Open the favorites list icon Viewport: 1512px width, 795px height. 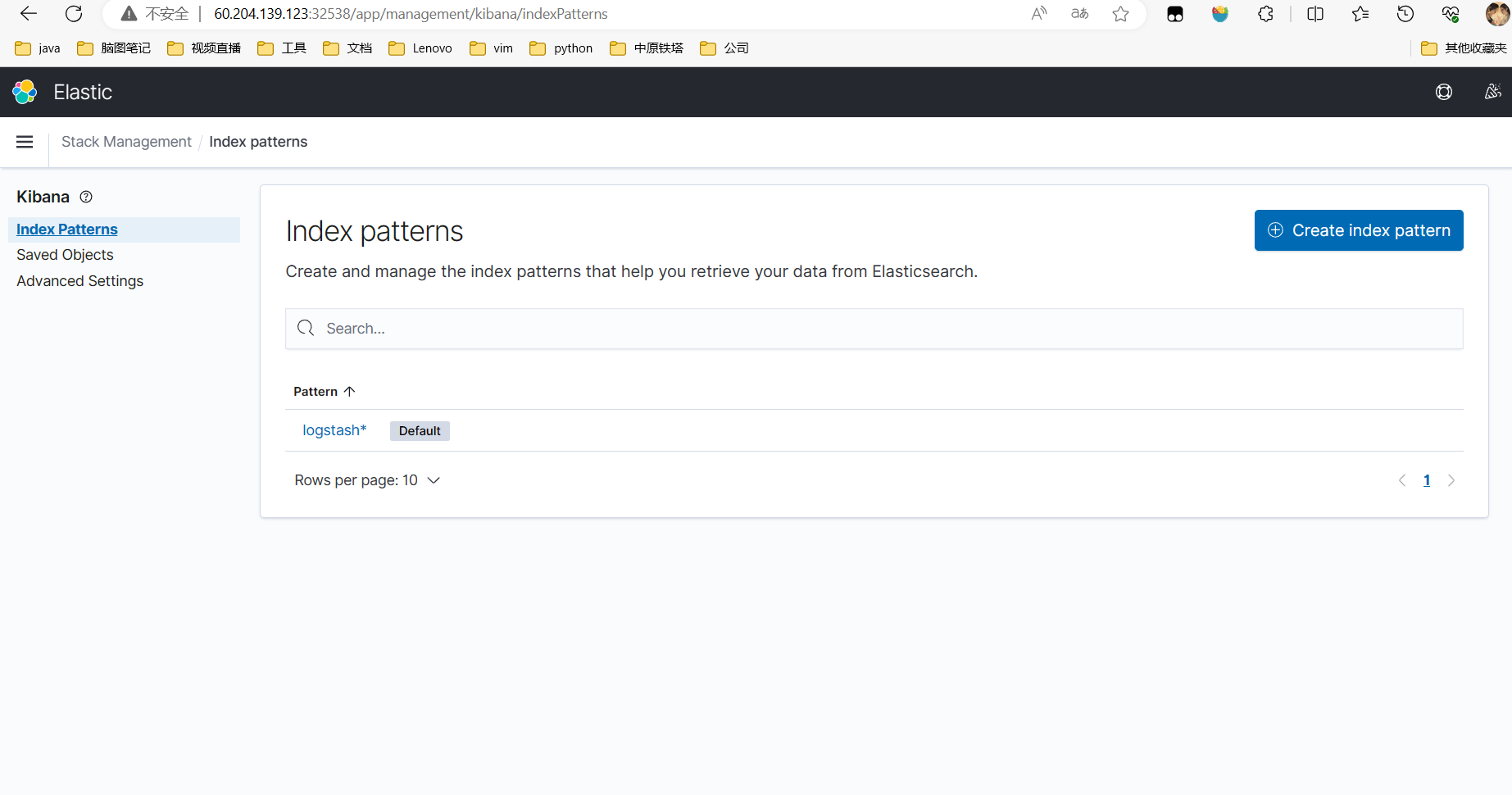pyautogui.click(x=1360, y=14)
